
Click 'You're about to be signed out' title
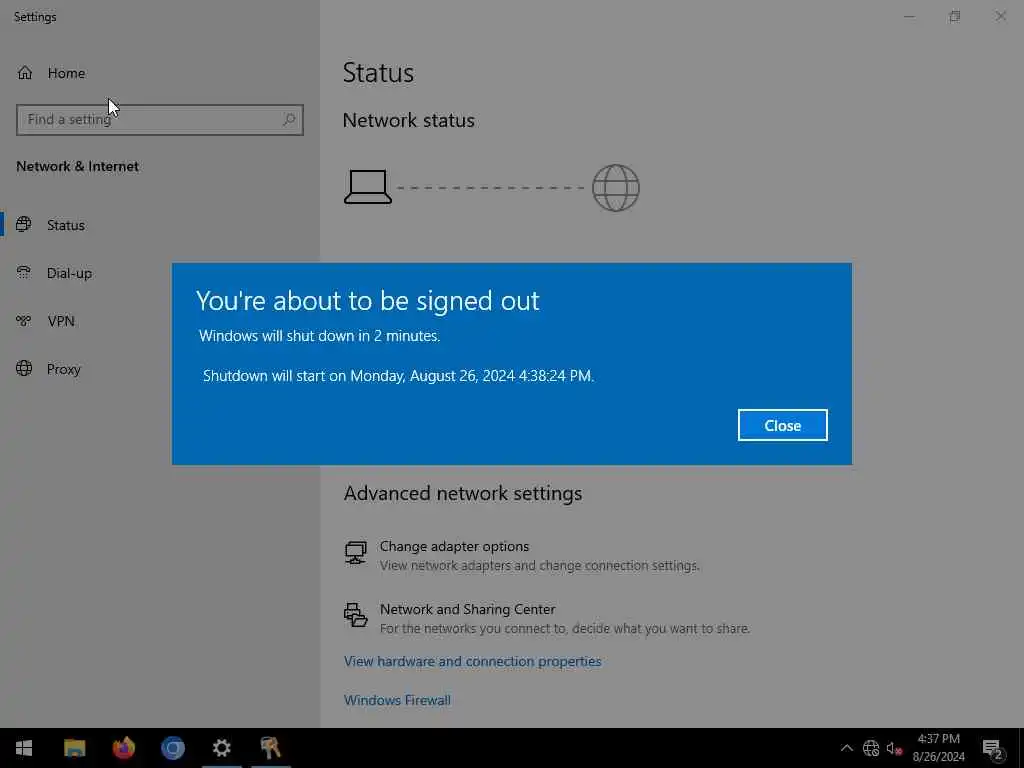tap(368, 301)
